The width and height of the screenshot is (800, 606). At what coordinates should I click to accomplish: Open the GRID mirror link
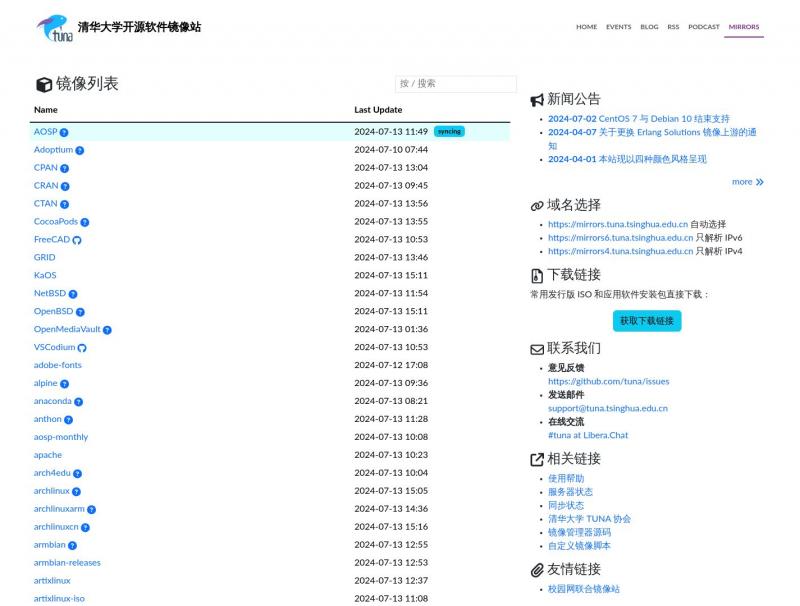[x=44, y=258]
